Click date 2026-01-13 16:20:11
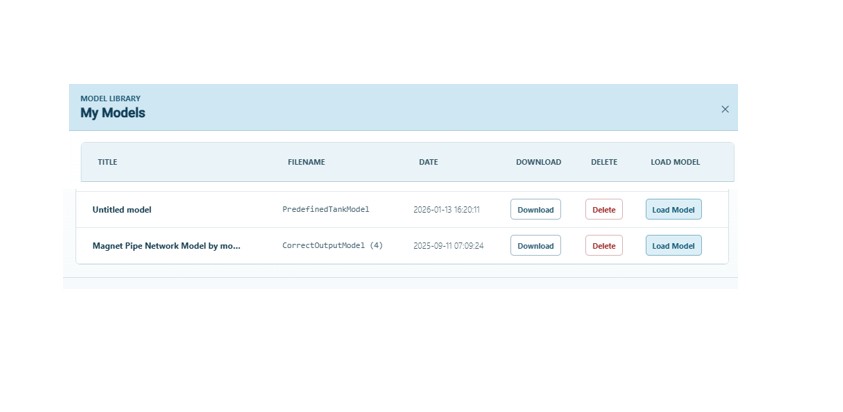Screen dimensions: 843x412 (x=446, y=210)
